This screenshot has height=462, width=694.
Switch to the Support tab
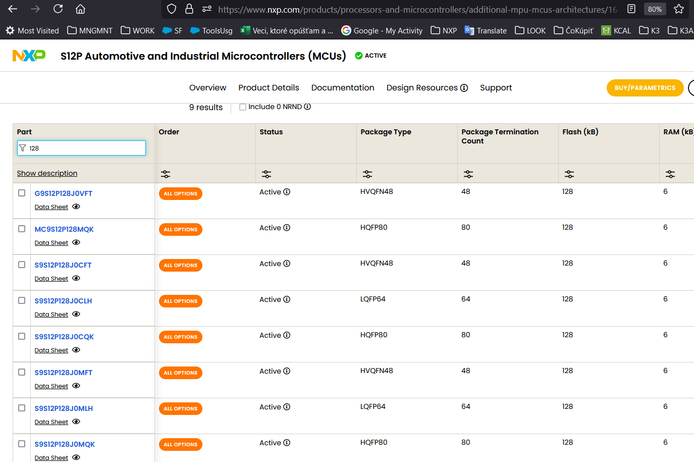click(x=496, y=88)
